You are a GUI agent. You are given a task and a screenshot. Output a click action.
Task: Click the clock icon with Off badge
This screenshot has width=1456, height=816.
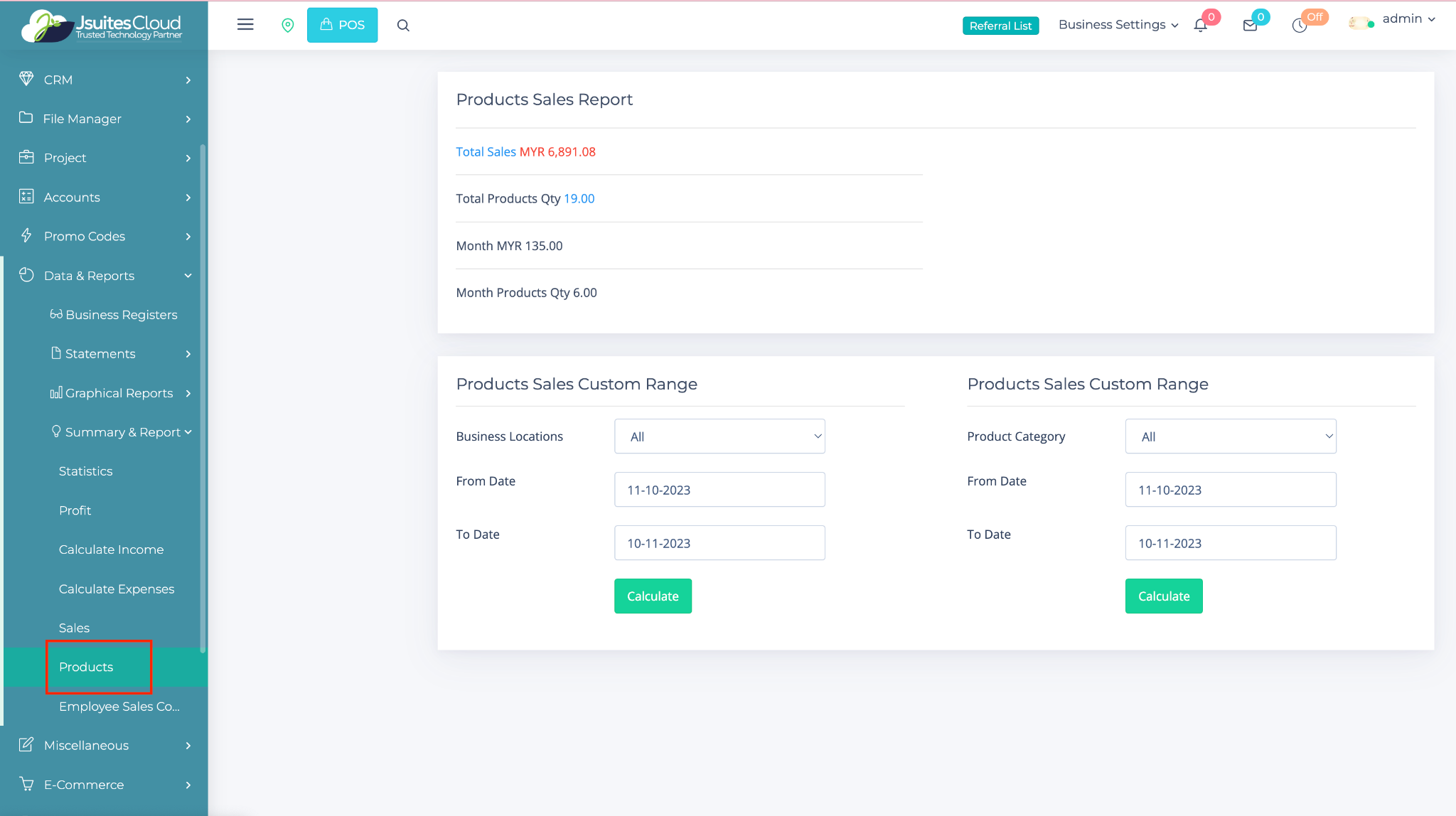point(1300,26)
